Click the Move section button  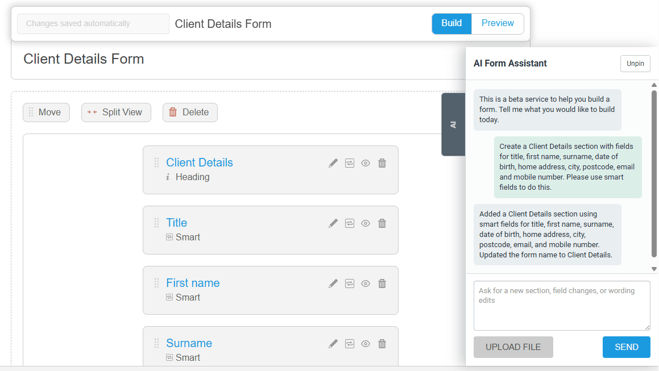point(46,112)
